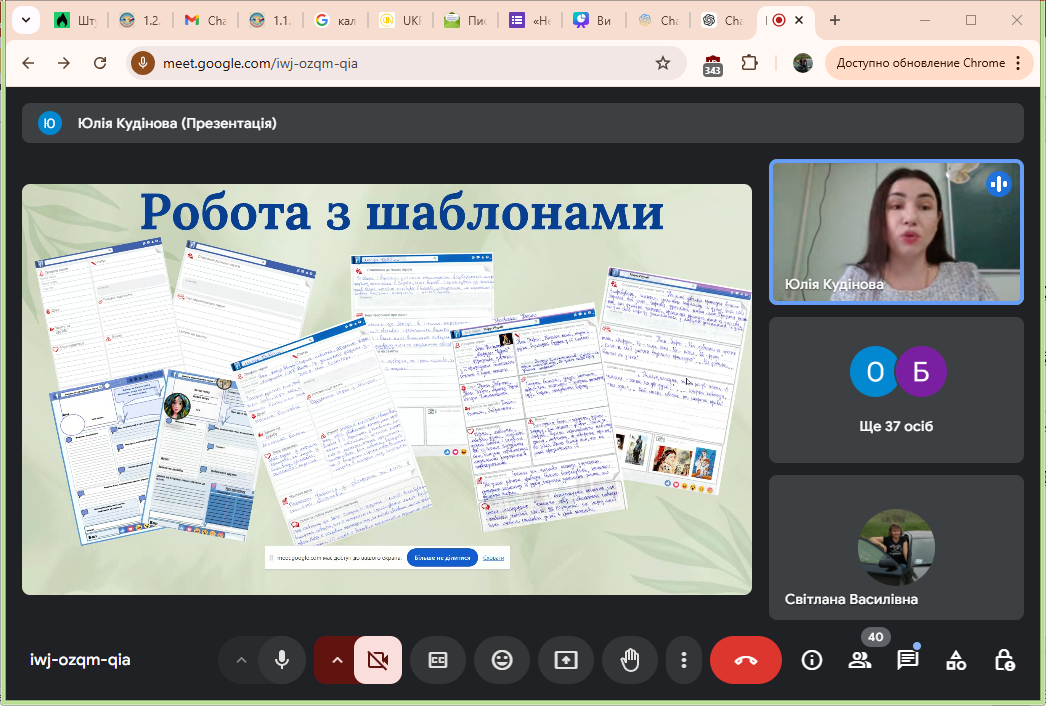
Task: Turn on the camera
Action: pos(377,660)
